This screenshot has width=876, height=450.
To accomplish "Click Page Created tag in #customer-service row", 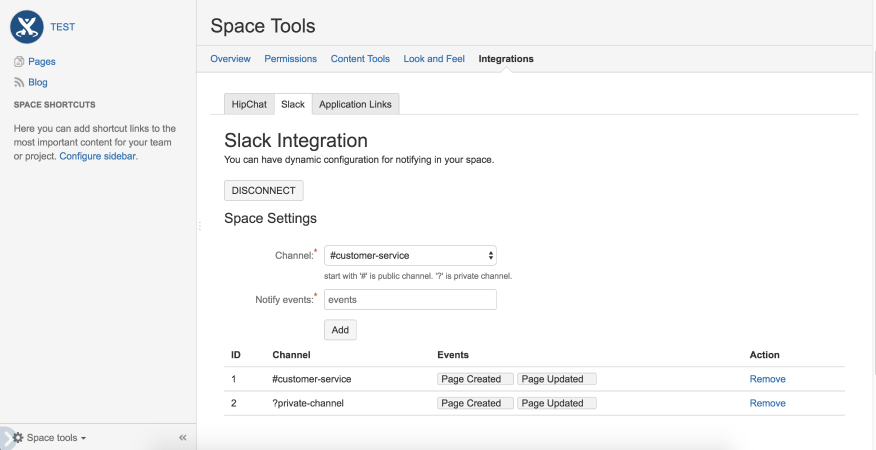I will pyautogui.click(x=475, y=379).
